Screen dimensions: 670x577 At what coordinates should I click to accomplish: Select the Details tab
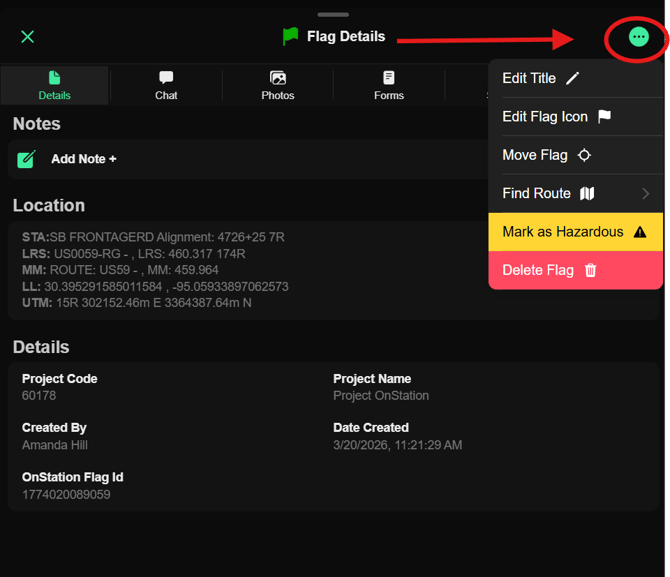coord(55,85)
